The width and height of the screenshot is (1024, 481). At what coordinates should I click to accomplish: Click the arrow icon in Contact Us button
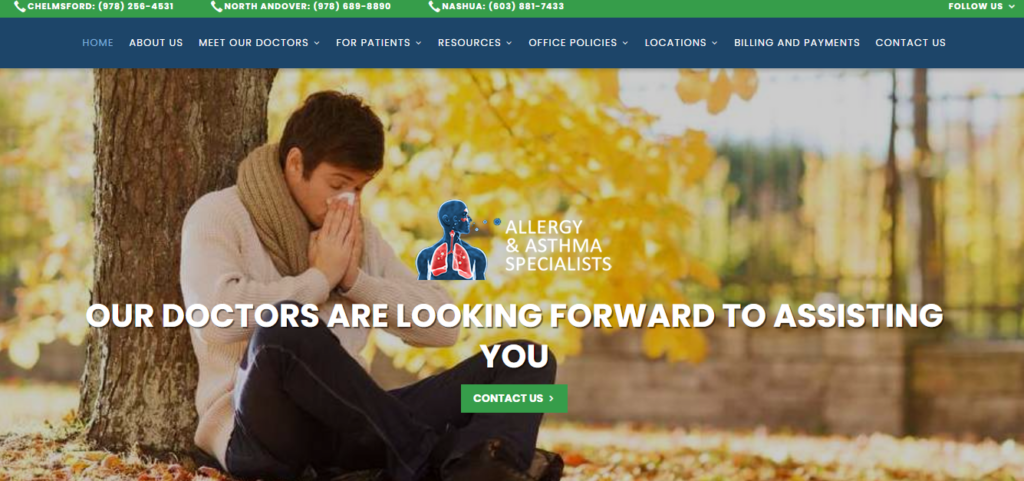point(552,398)
